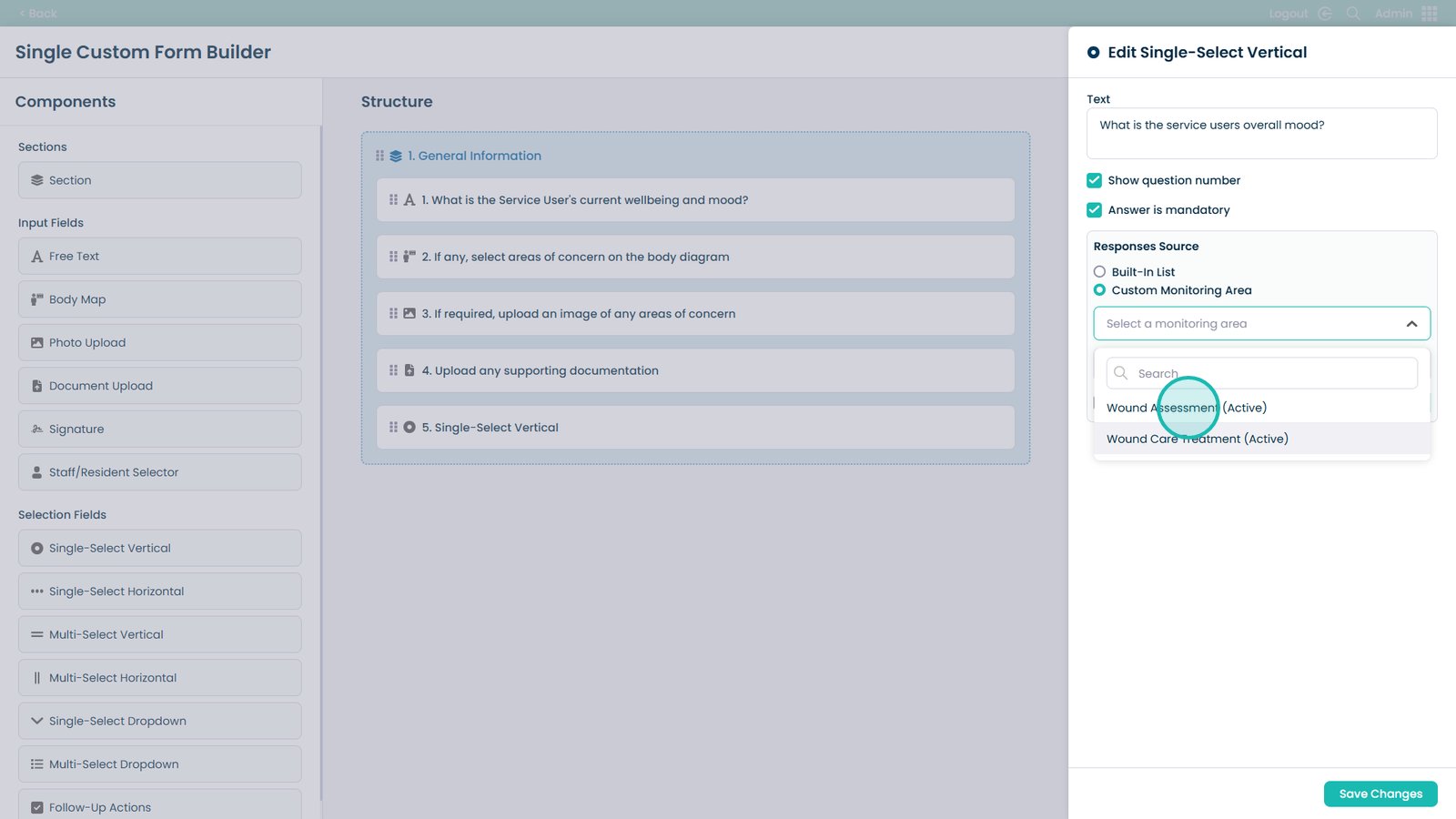Click the search magnifier icon in top bar
Screen dimensions: 1456x819
1353,14
